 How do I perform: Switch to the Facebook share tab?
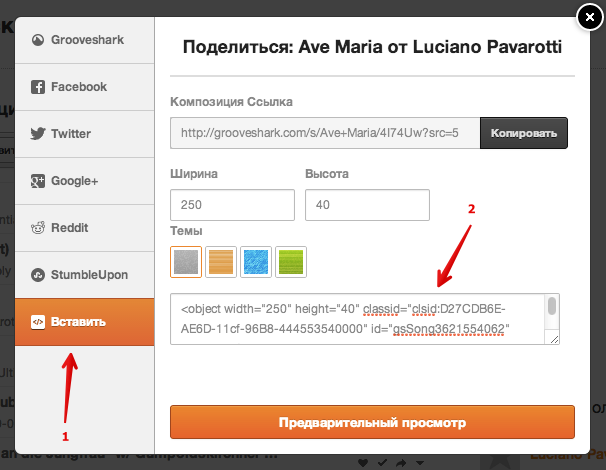click(x=85, y=87)
